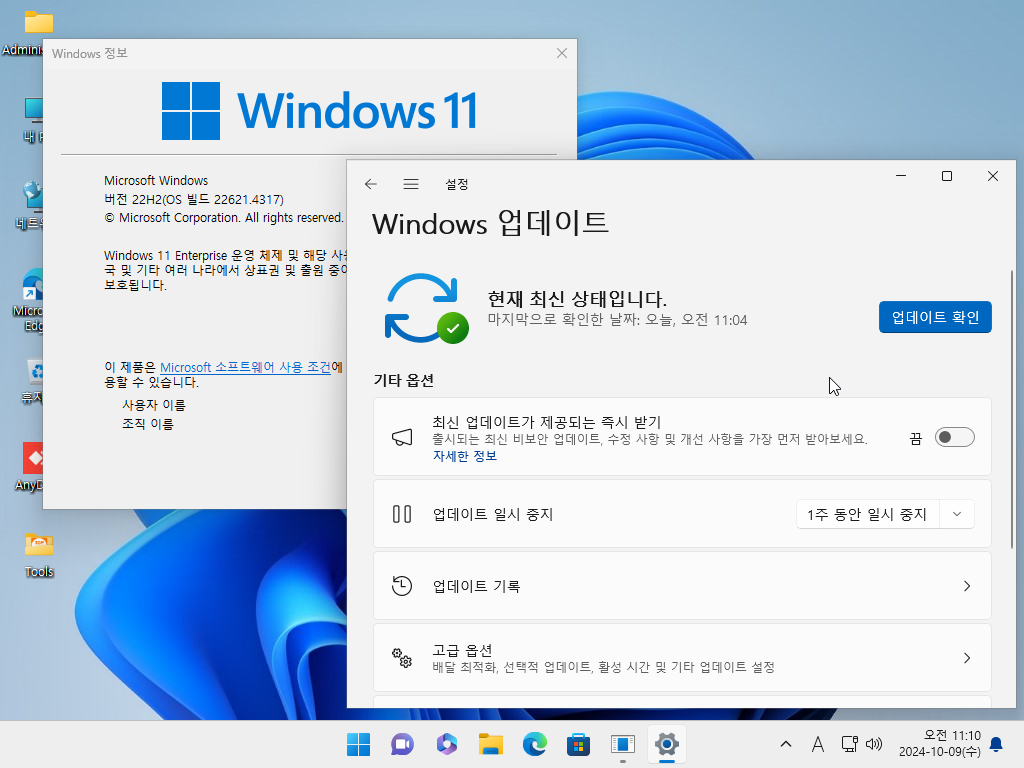Click the '마지막으로 확인한 날짜' text line
1024x768 pixels.
pyautogui.click(x=617, y=320)
